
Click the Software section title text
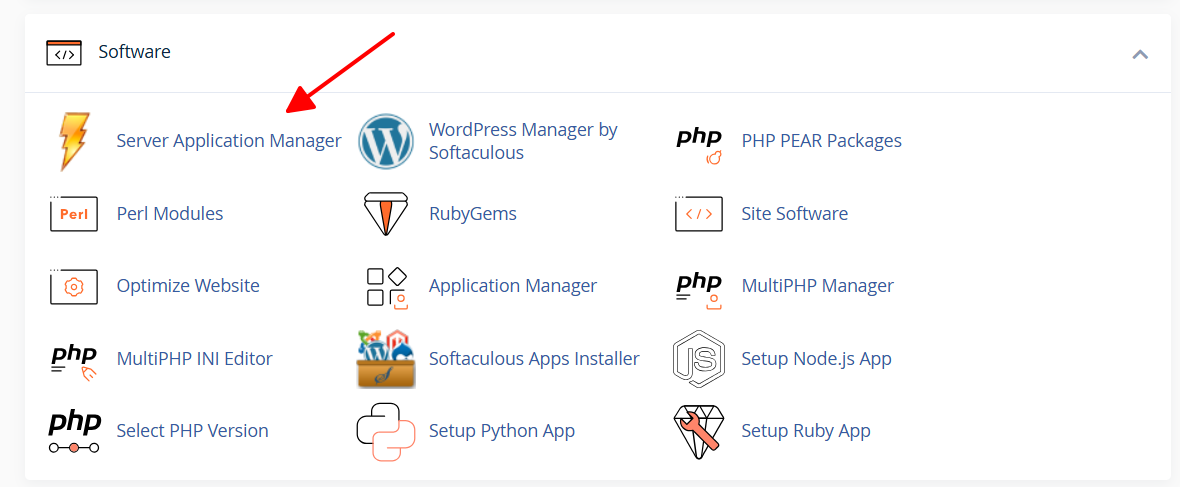point(135,52)
